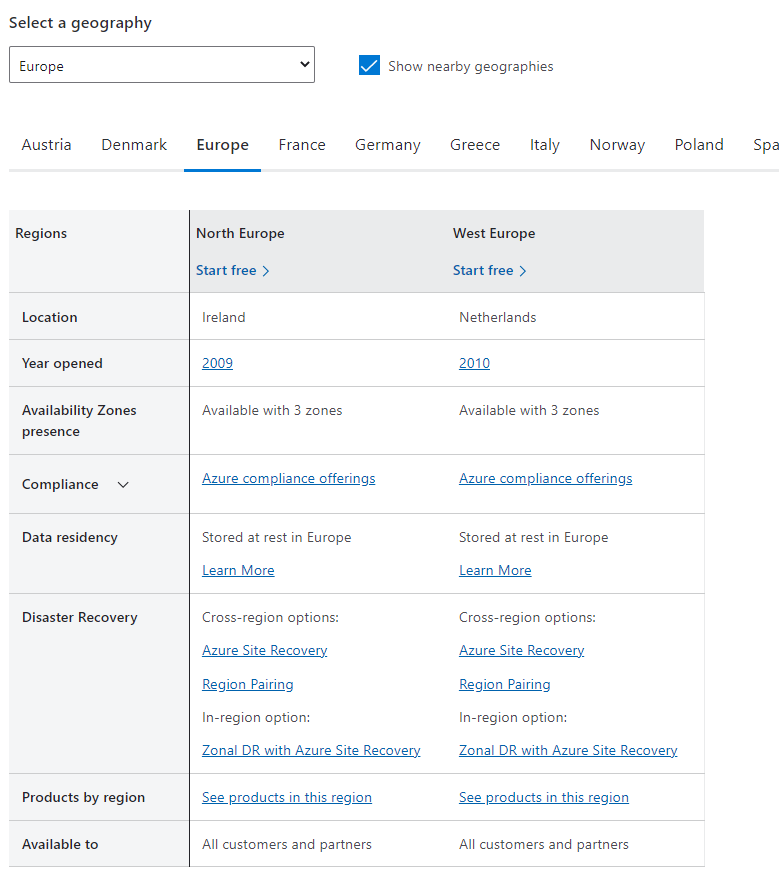Open West Europe Zonal DR with Azure Site Recovery
This screenshot has width=779, height=869.
(568, 750)
